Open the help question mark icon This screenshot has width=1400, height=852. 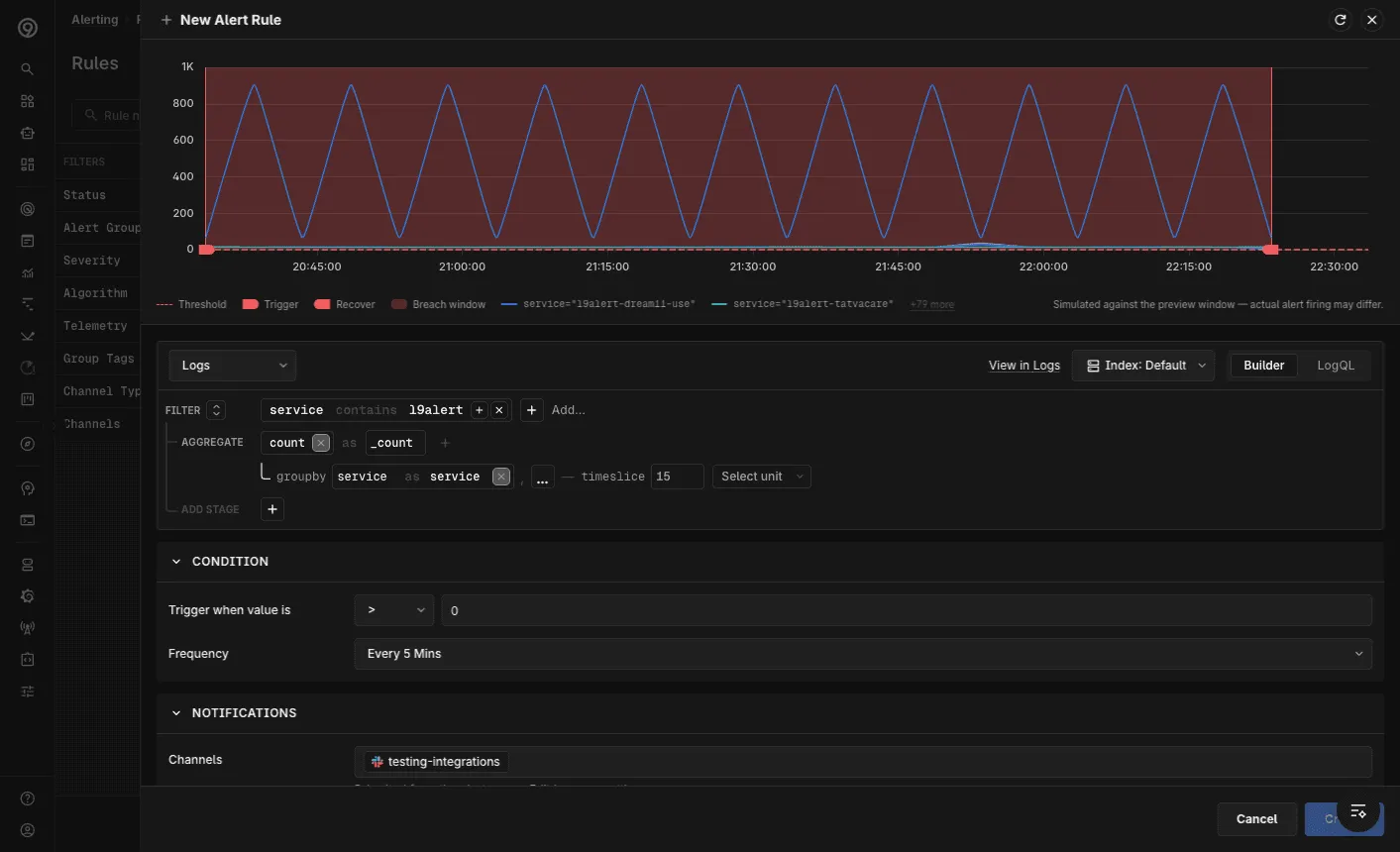(x=27, y=799)
